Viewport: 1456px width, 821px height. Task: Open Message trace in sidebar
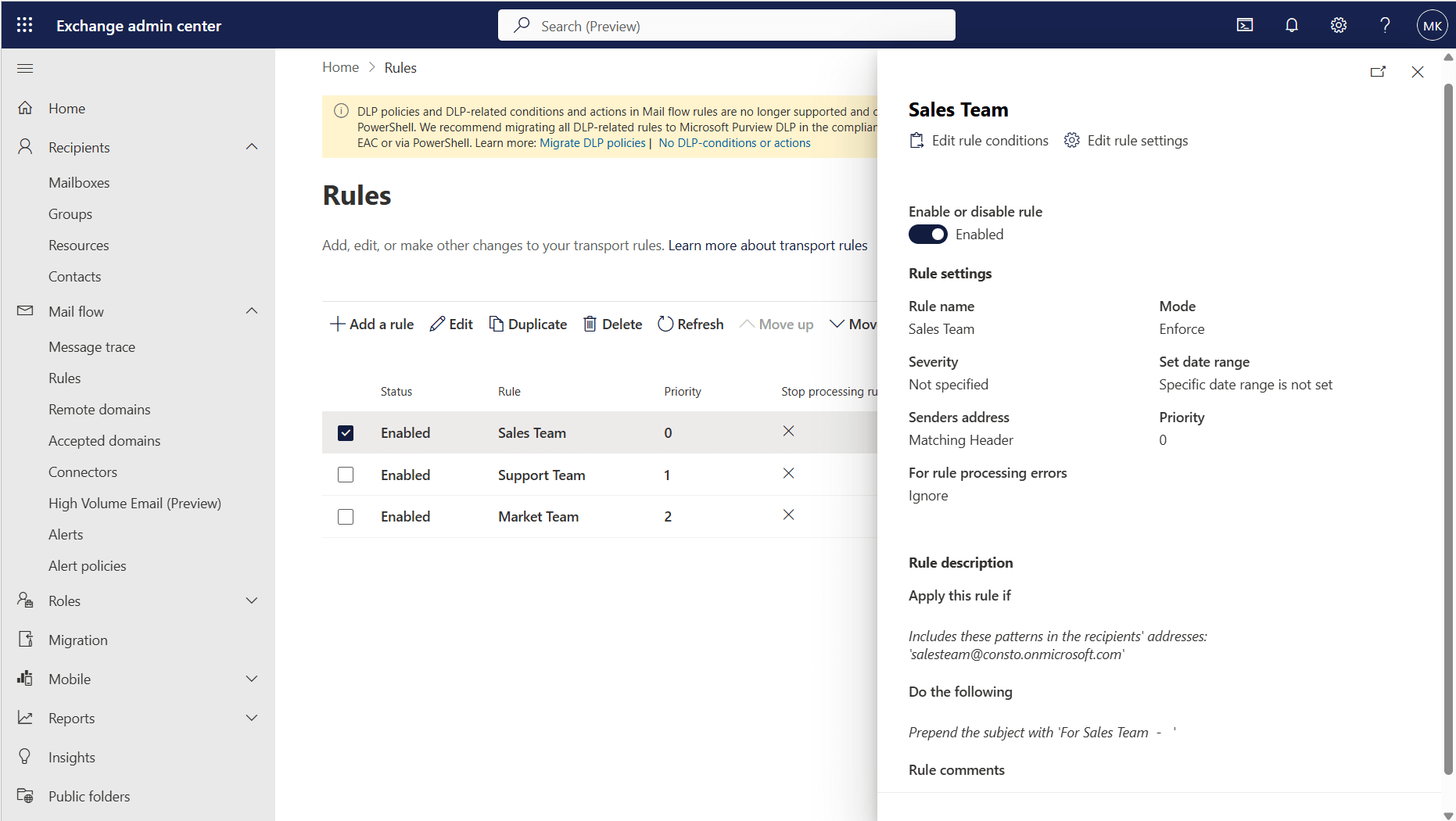click(91, 346)
